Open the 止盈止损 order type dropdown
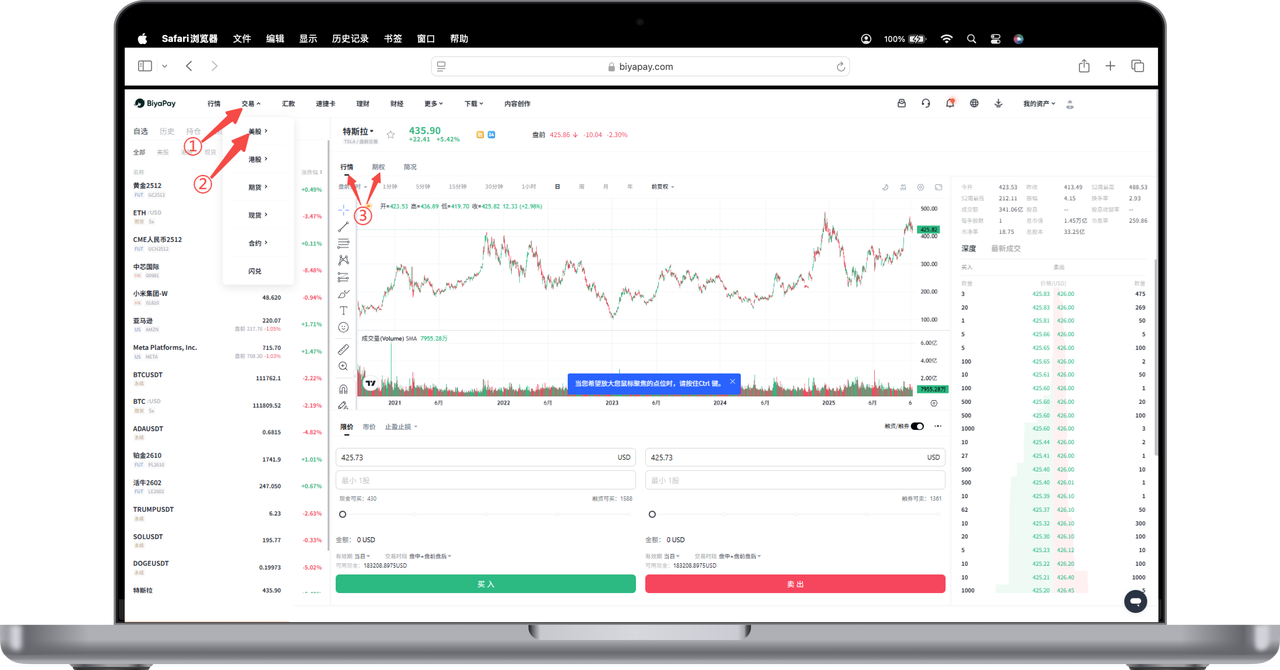 point(401,427)
